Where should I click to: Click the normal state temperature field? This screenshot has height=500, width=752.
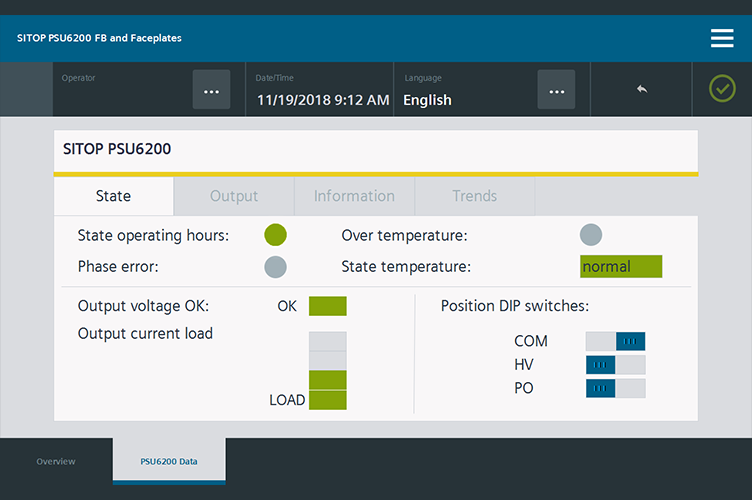coord(621,267)
